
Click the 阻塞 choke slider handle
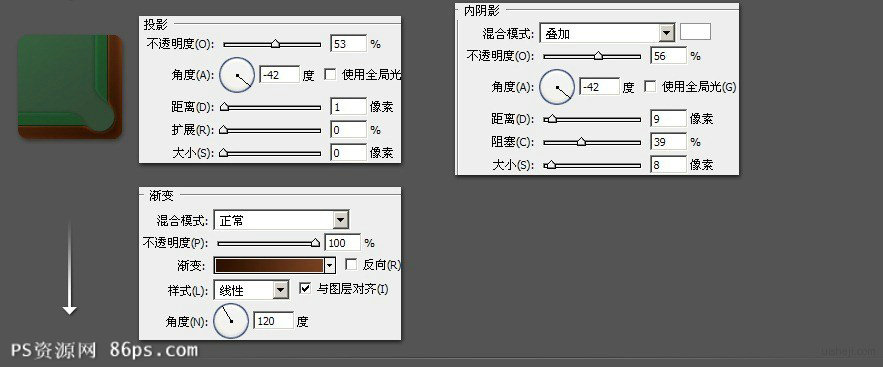pos(581,142)
